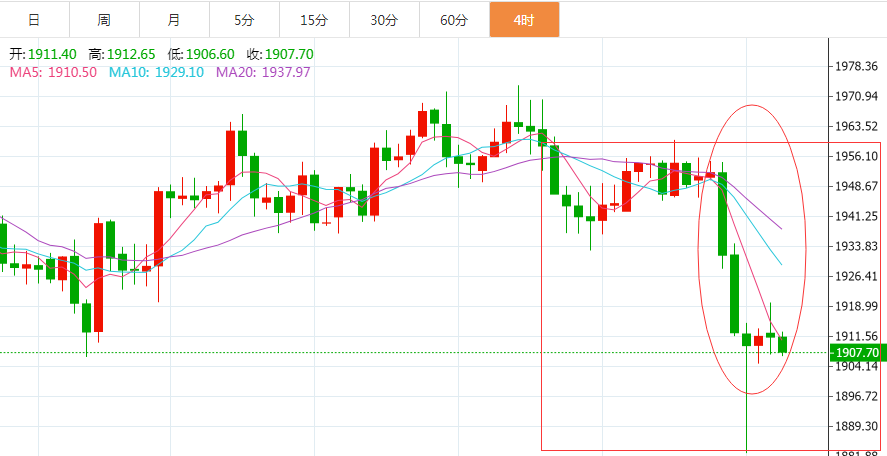
Task: Select the 60分 timeframe tab
Action: (454, 20)
